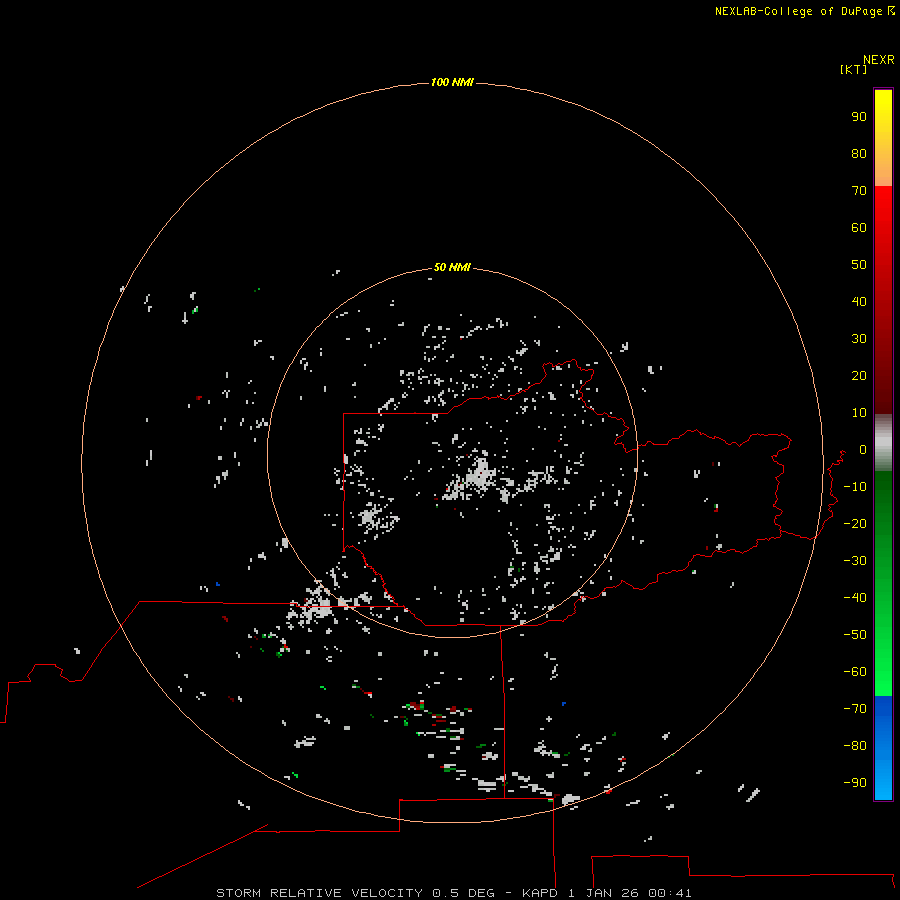Click the -90 value on the velocity scale

[855, 782]
